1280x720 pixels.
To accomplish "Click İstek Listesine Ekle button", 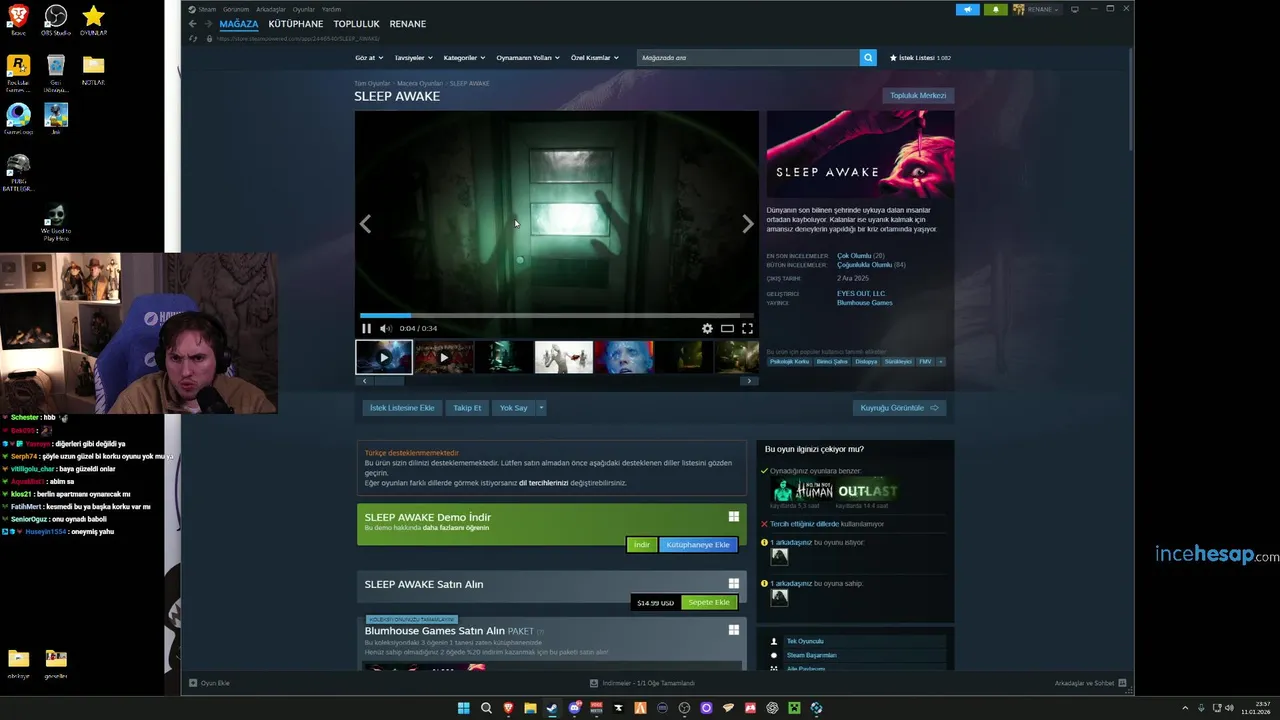I will tap(402, 408).
